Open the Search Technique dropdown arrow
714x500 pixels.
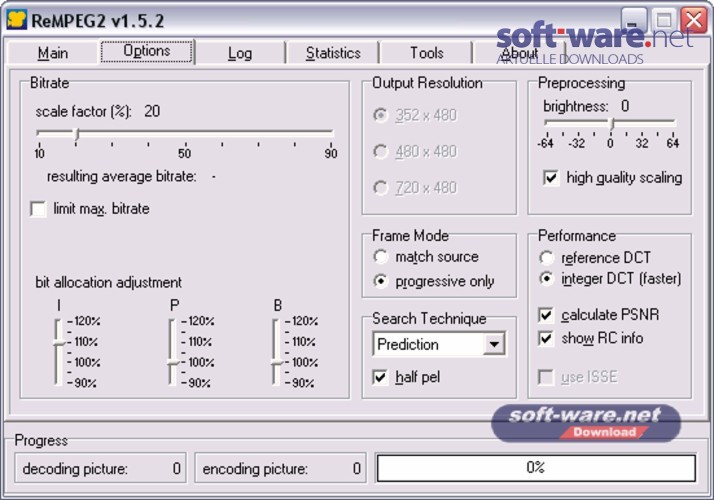click(494, 344)
